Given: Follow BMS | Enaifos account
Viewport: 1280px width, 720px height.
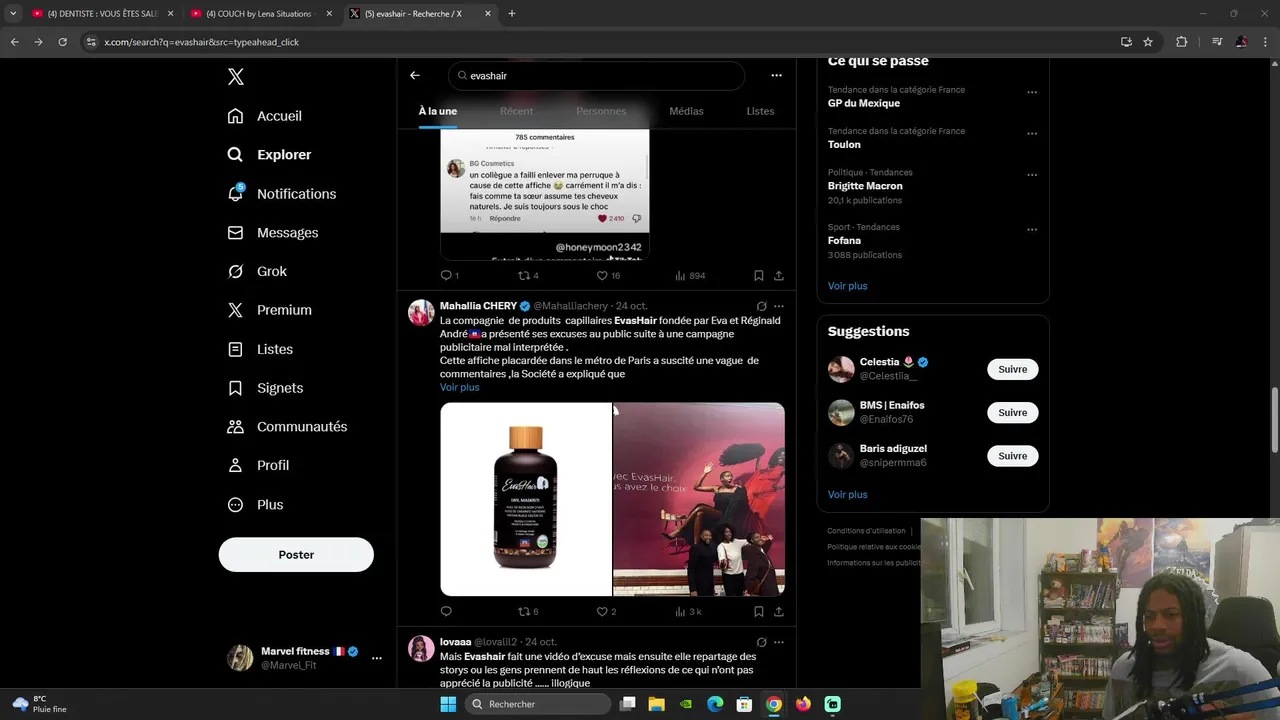Looking at the screenshot, I should pos(1012,412).
